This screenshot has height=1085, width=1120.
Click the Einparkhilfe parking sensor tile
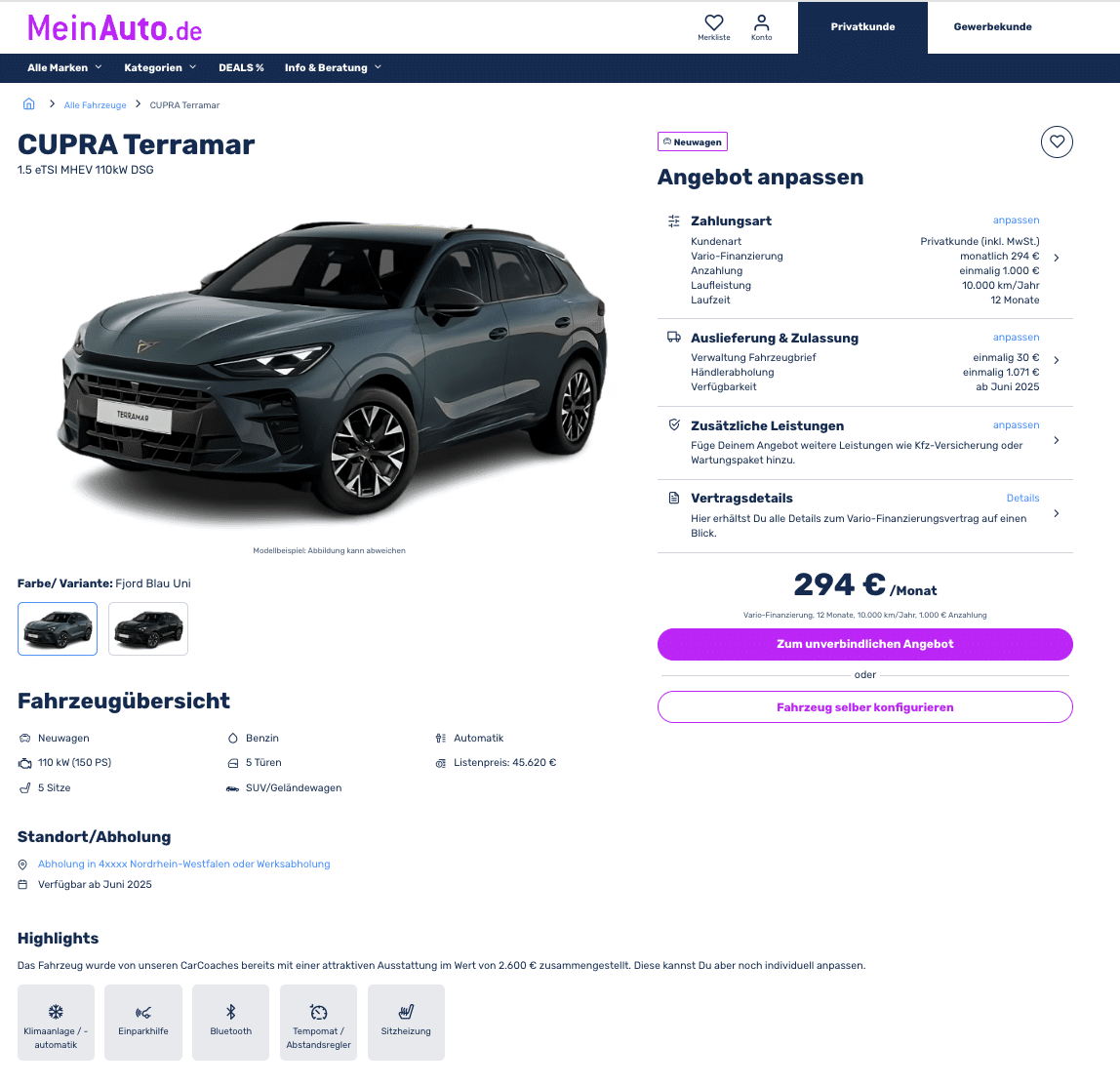142,1023
